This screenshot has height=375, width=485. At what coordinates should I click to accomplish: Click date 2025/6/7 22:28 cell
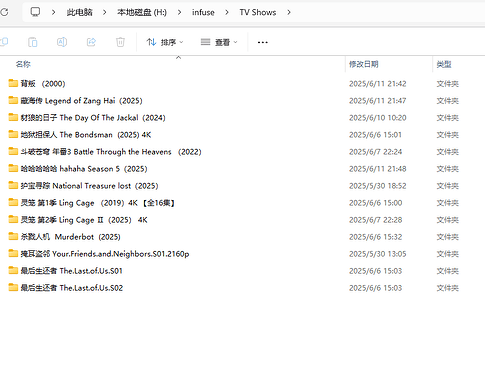click(375, 220)
